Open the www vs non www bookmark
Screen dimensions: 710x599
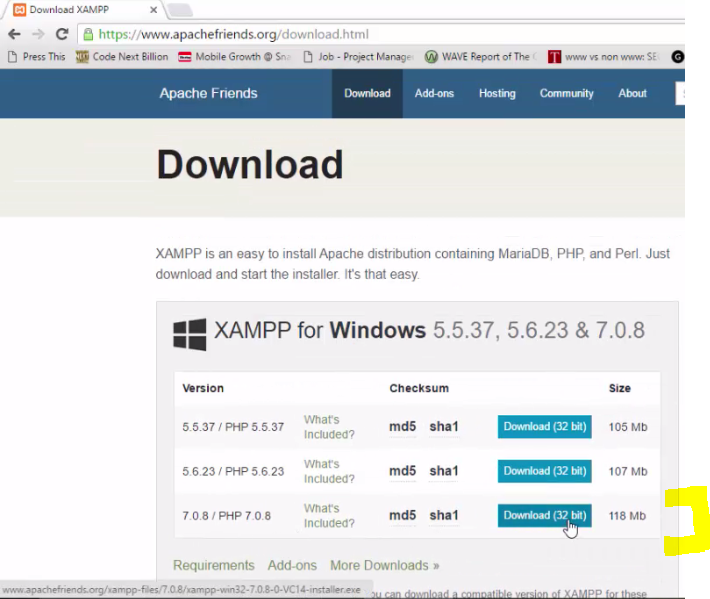pos(603,57)
